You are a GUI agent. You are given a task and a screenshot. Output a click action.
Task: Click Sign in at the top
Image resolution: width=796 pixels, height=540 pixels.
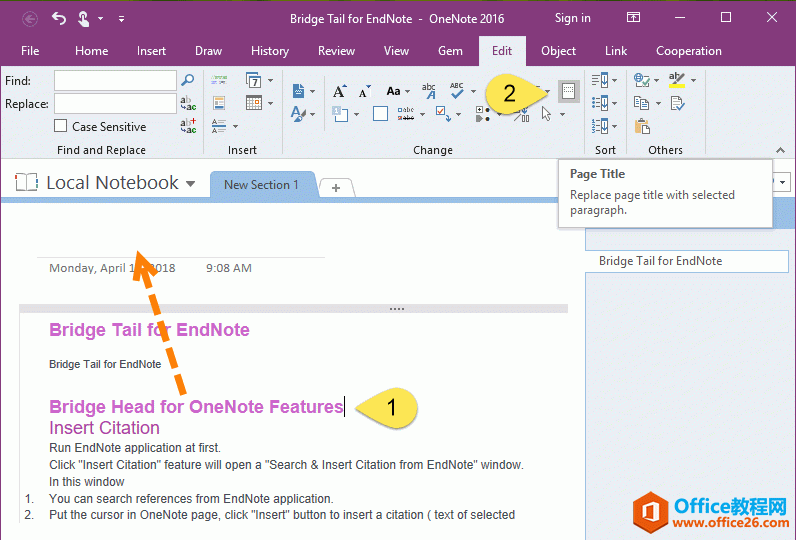click(572, 18)
